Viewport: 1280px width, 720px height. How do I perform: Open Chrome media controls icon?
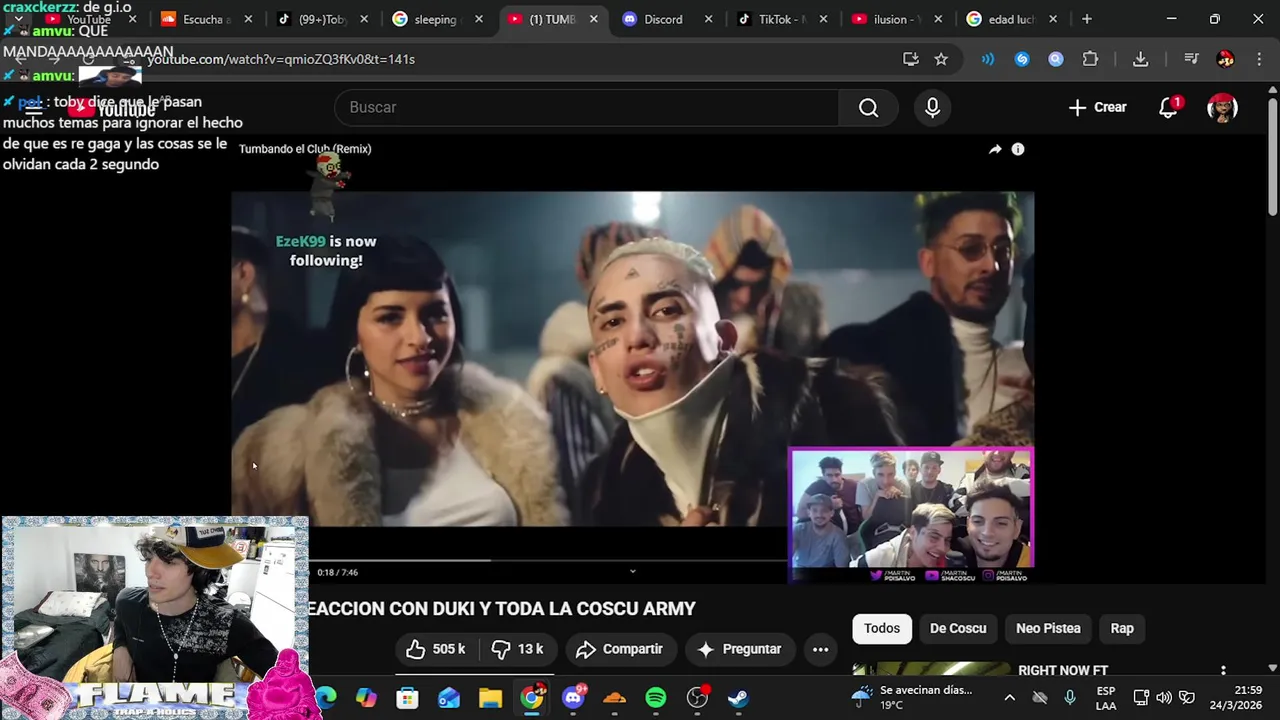pos(1191,59)
